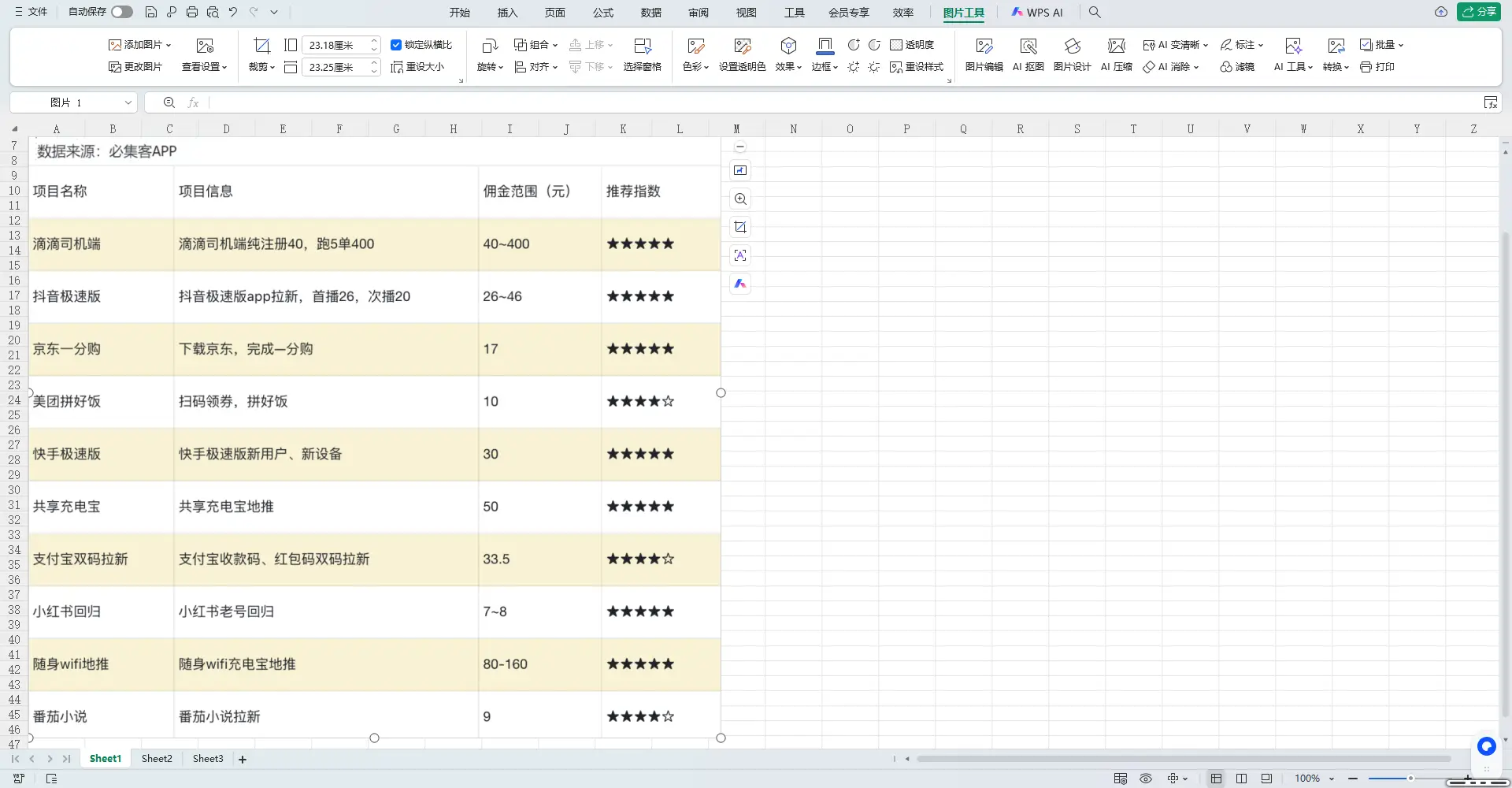Toggle the 自动保存 autosave switch

click(x=122, y=12)
